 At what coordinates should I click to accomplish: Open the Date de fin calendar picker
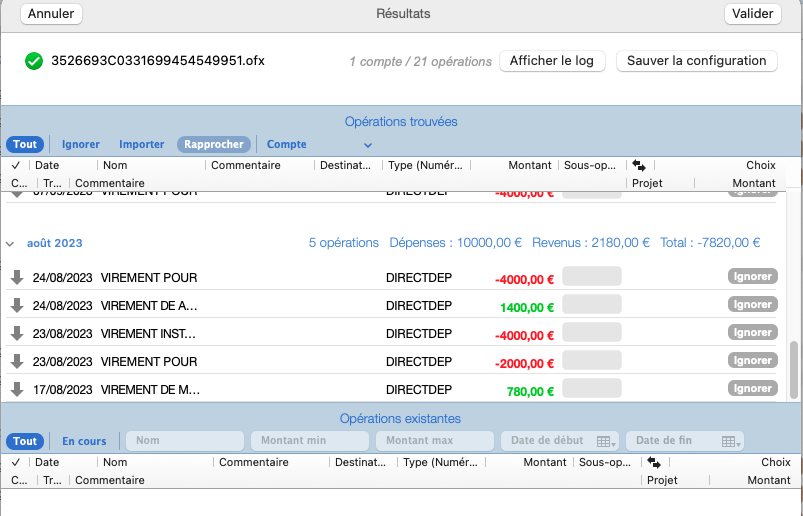point(729,441)
